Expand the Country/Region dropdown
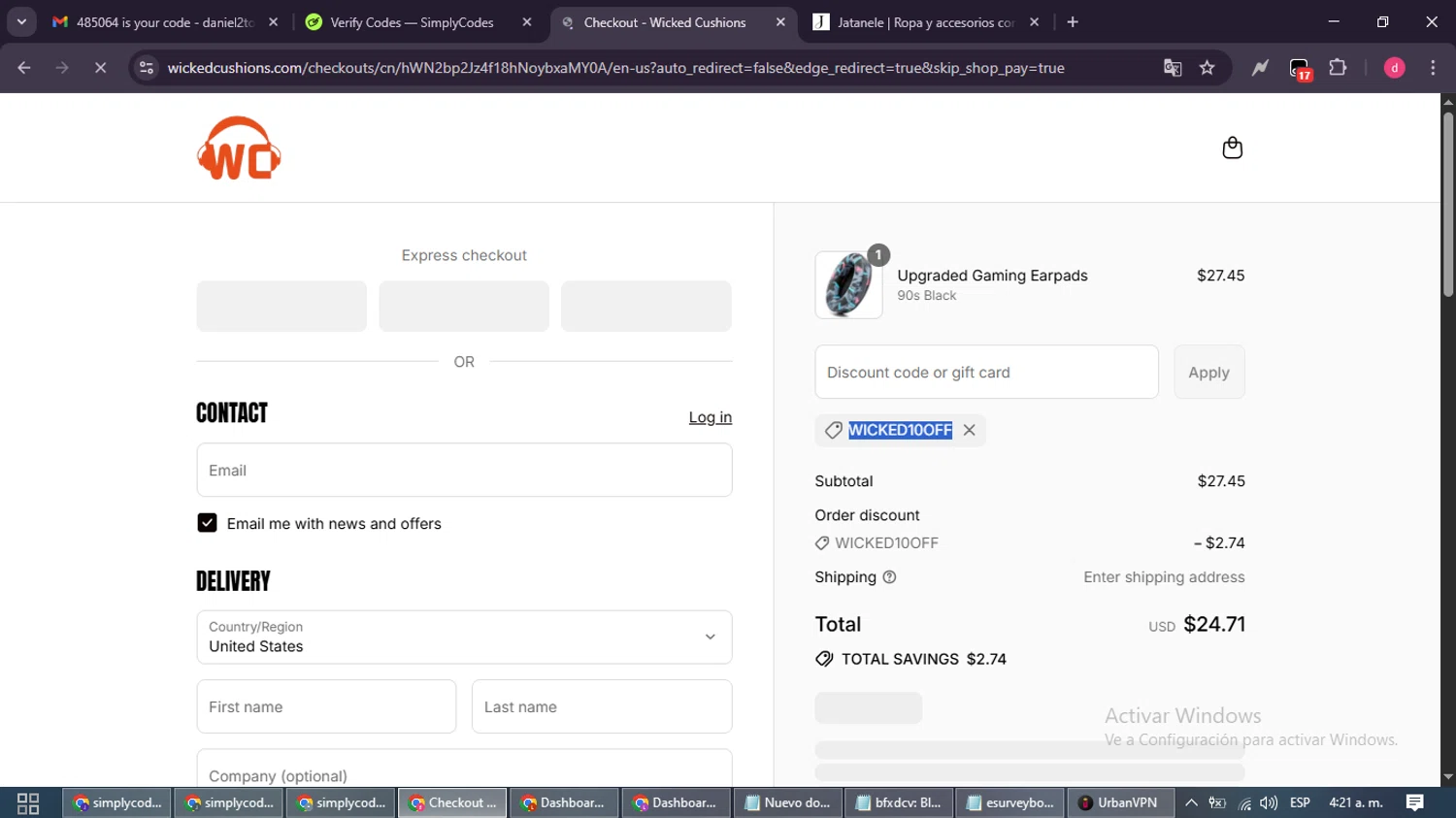1456x818 pixels. (x=464, y=638)
